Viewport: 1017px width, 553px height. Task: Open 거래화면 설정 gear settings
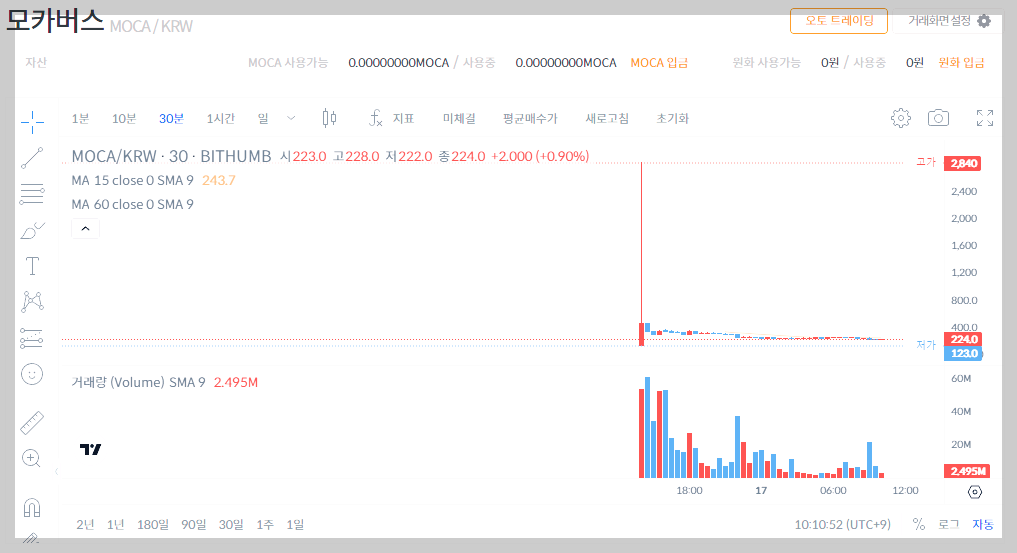[x=948, y=21]
